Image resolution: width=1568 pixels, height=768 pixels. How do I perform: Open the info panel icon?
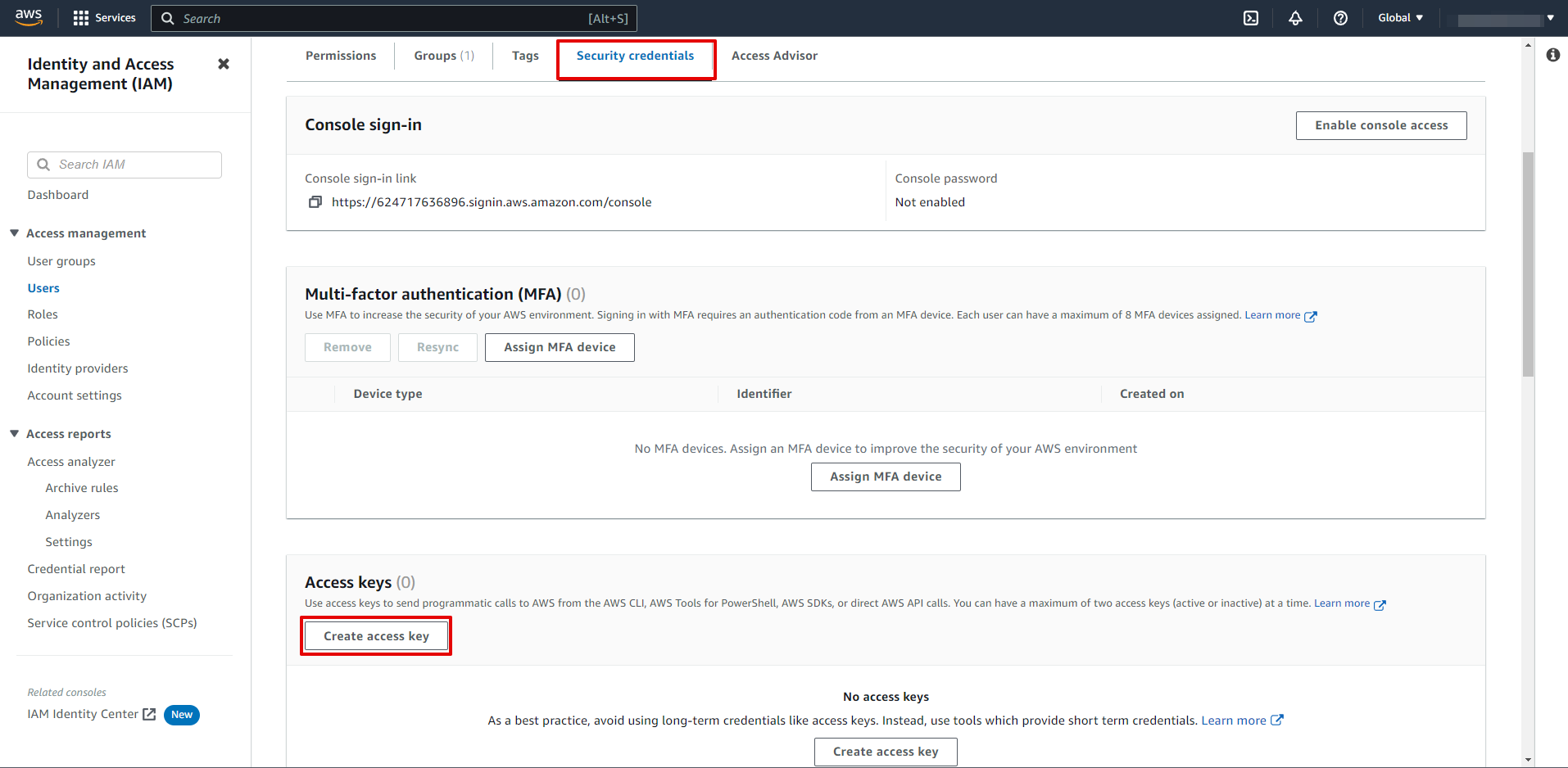point(1552,55)
